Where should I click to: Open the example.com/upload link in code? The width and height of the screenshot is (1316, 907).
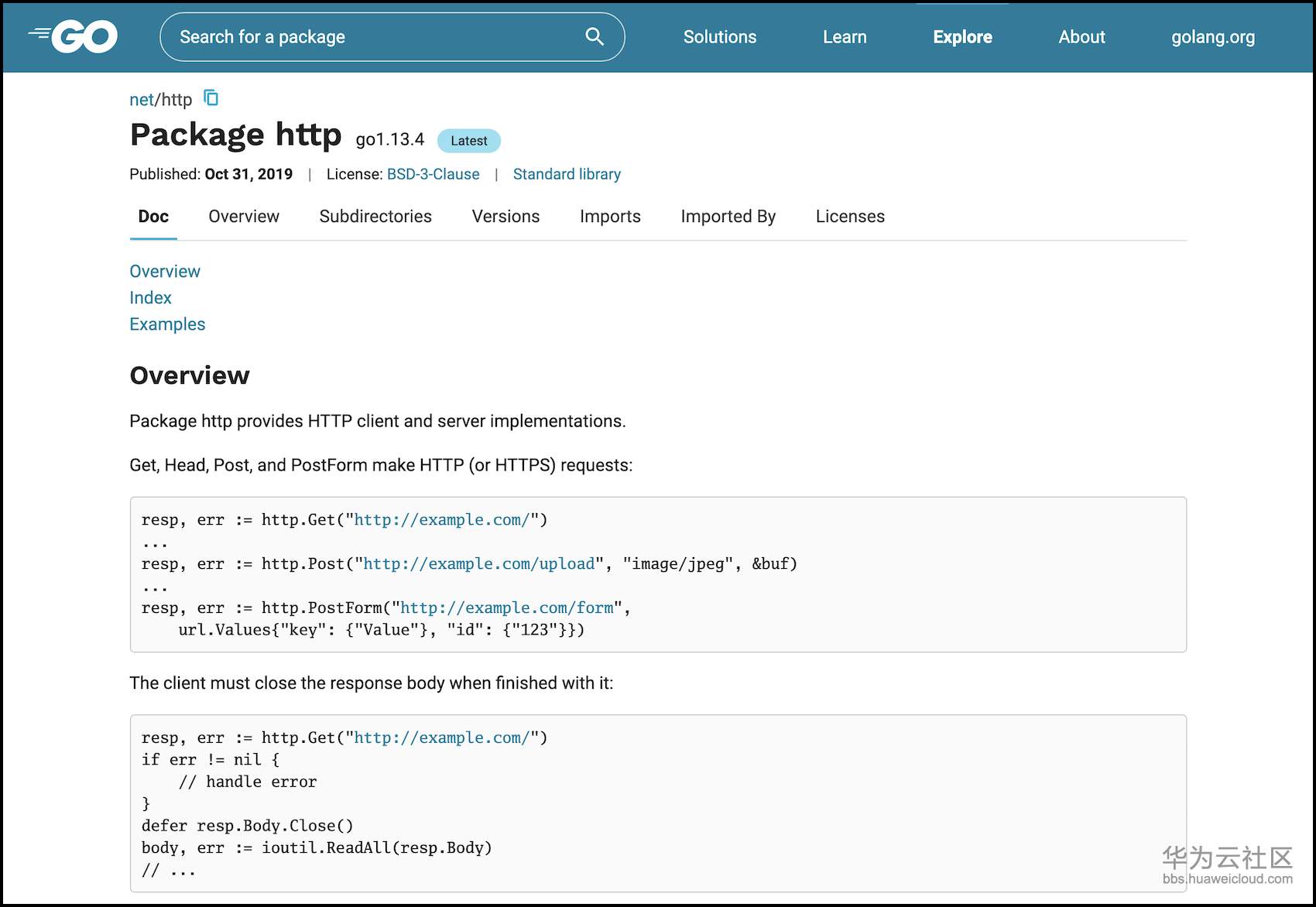[478, 563]
